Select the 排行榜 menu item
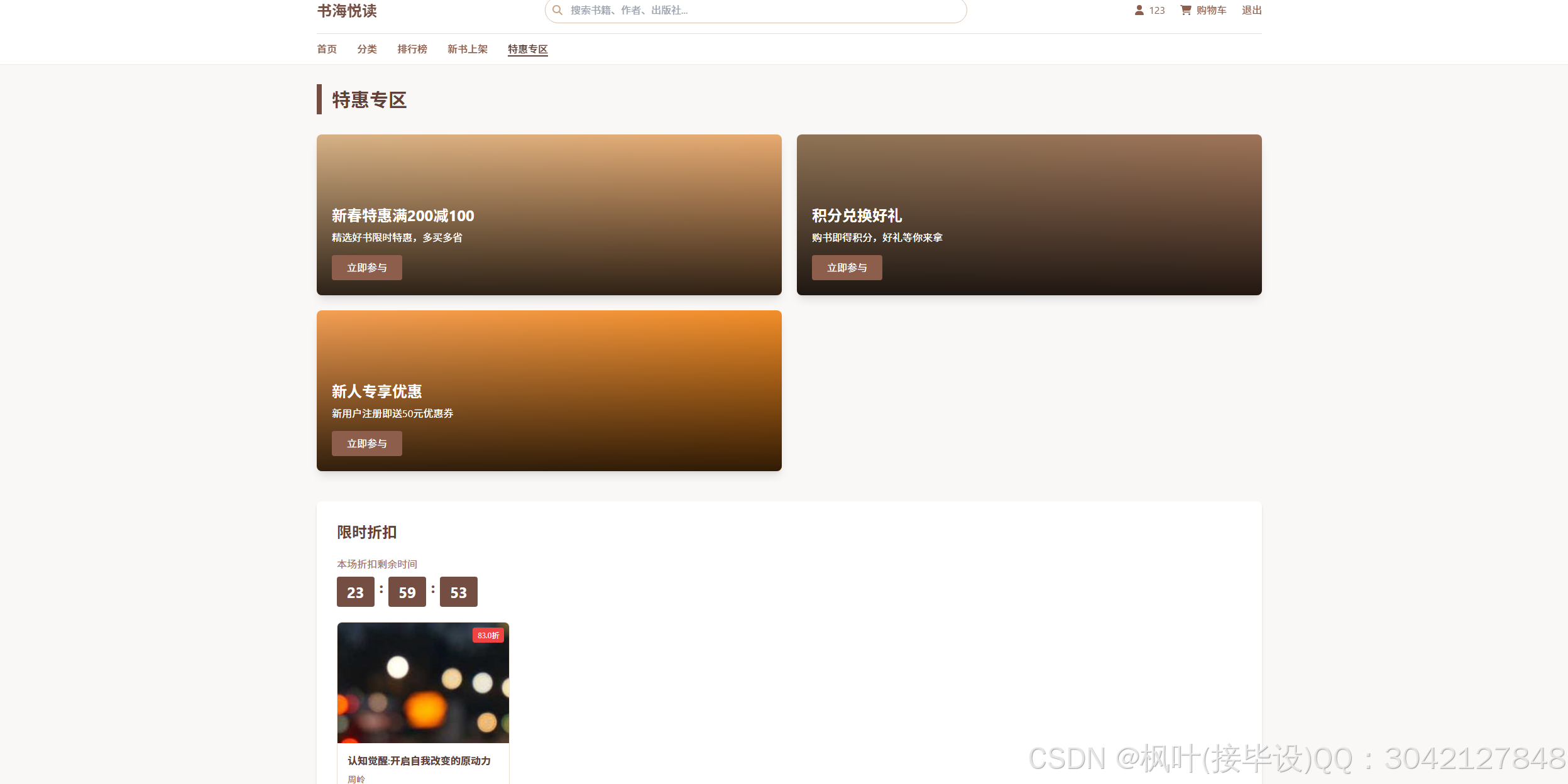 [x=412, y=49]
